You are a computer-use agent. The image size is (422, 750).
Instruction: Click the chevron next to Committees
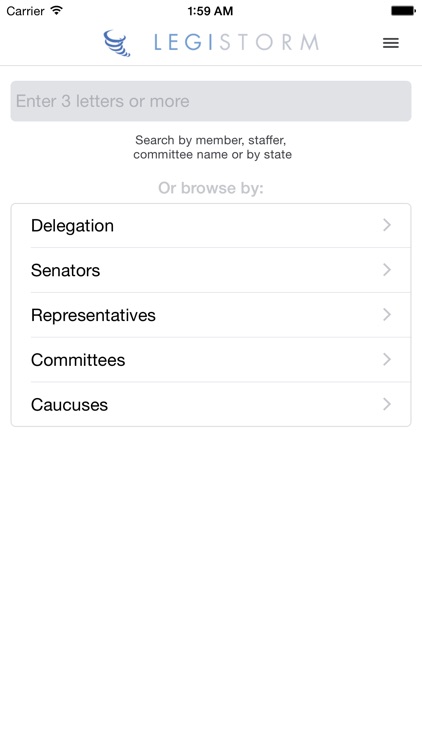click(387, 359)
